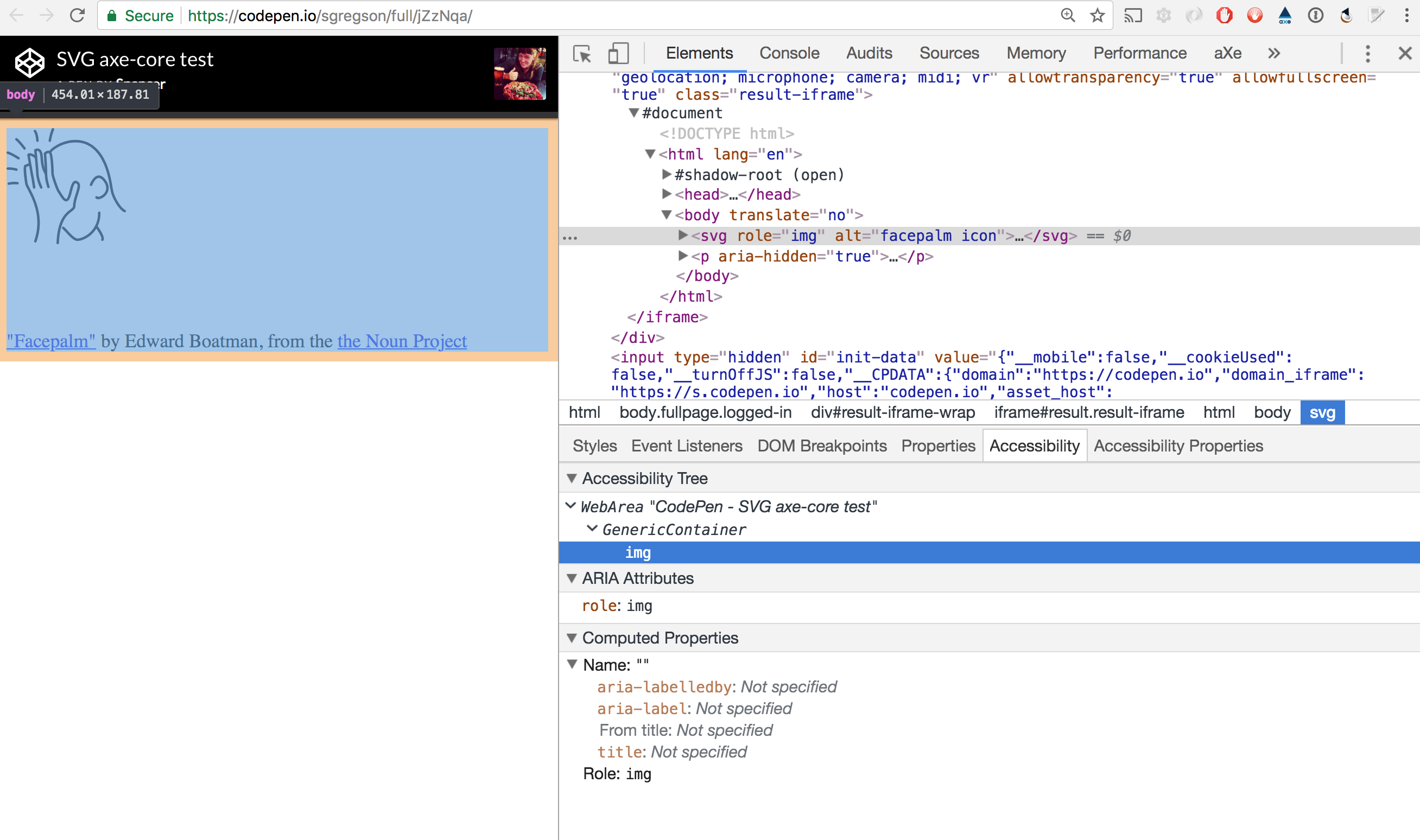
Task: Click the user avatar thumbnail
Action: point(520,74)
